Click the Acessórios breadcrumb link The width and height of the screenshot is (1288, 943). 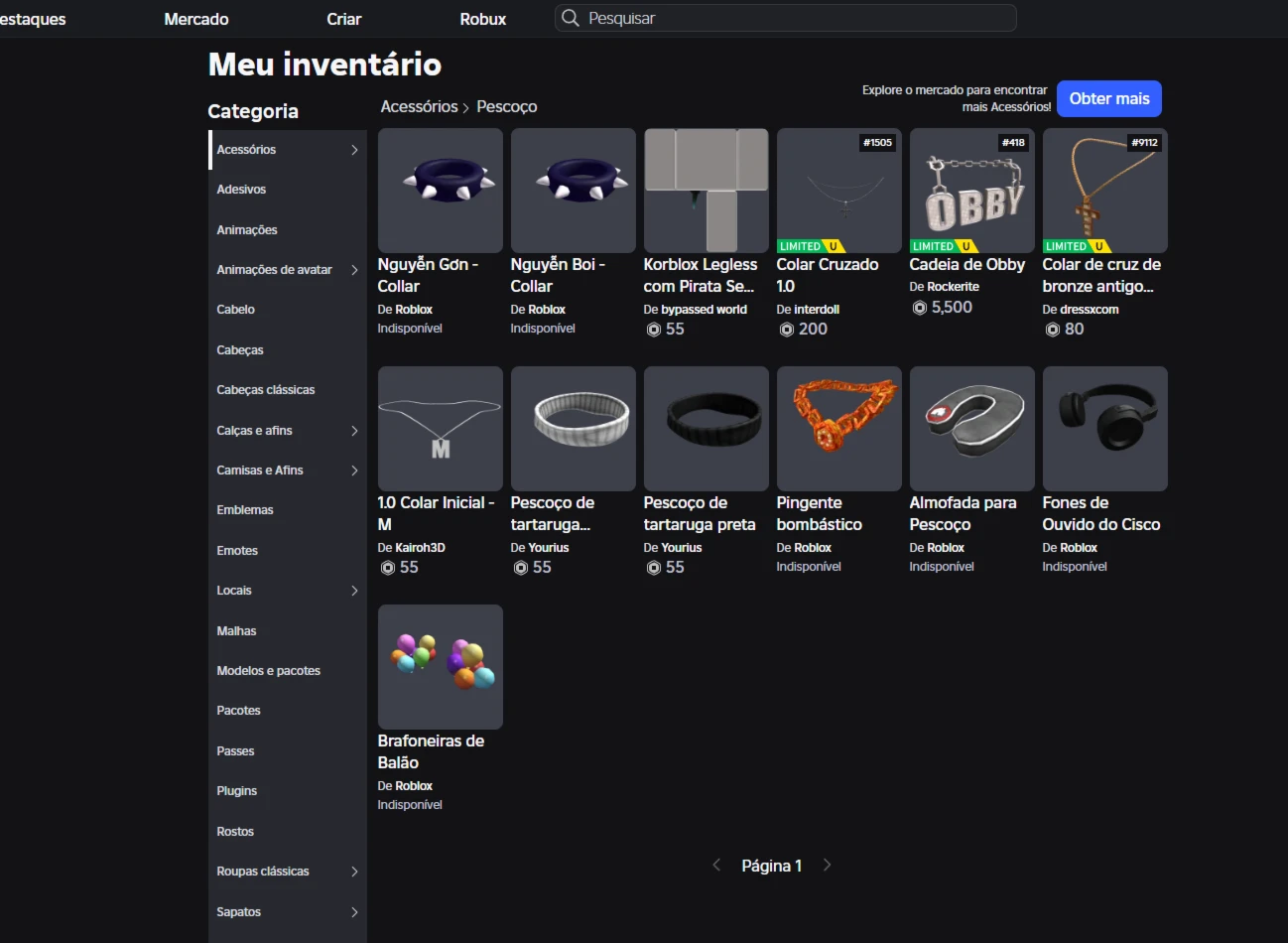pyautogui.click(x=419, y=106)
